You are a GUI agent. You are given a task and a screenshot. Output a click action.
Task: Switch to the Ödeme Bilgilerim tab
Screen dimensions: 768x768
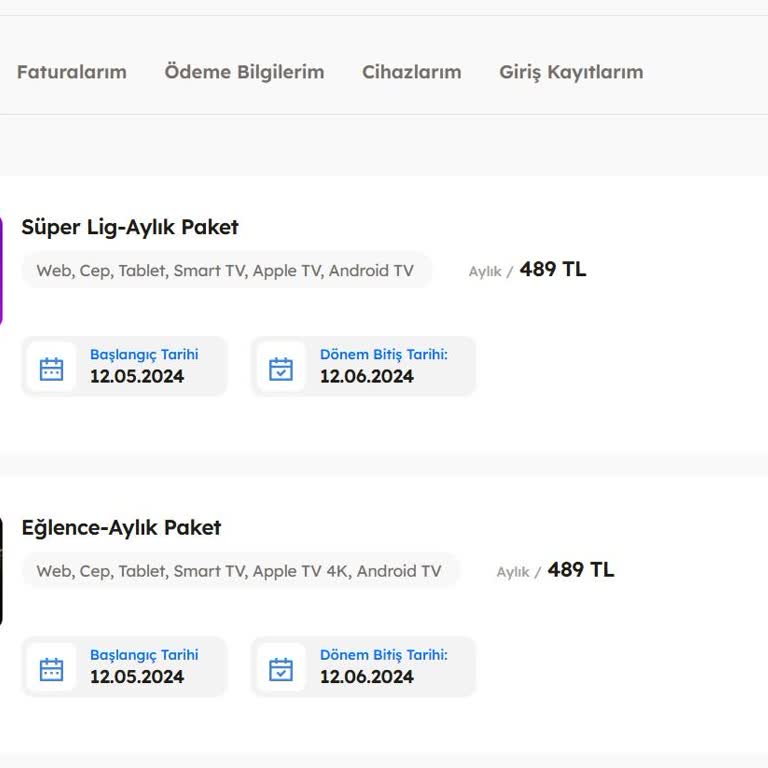click(x=244, y=72)
